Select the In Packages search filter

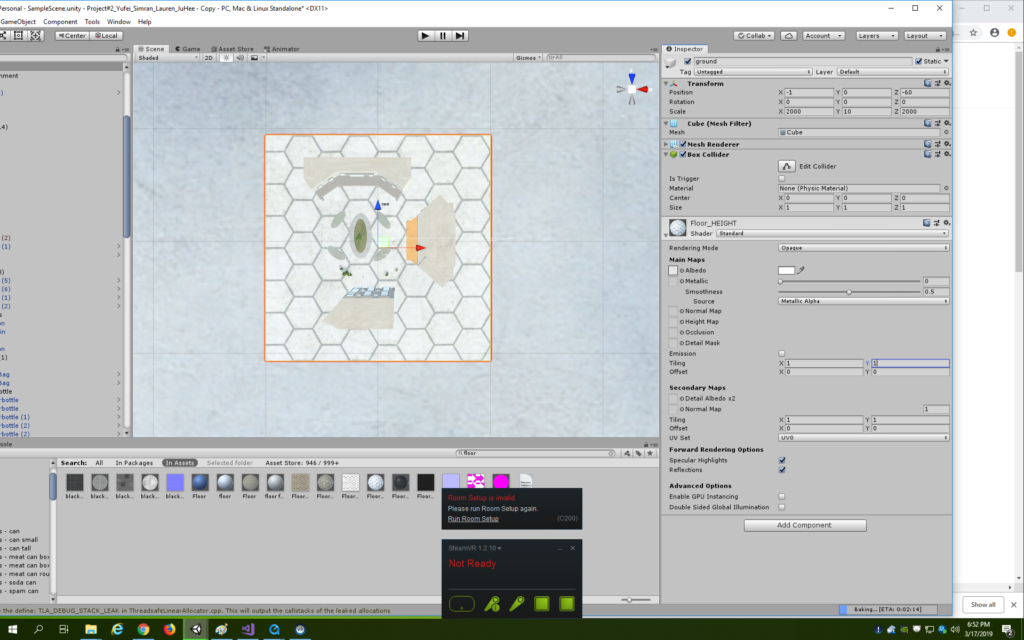(135, 463)
